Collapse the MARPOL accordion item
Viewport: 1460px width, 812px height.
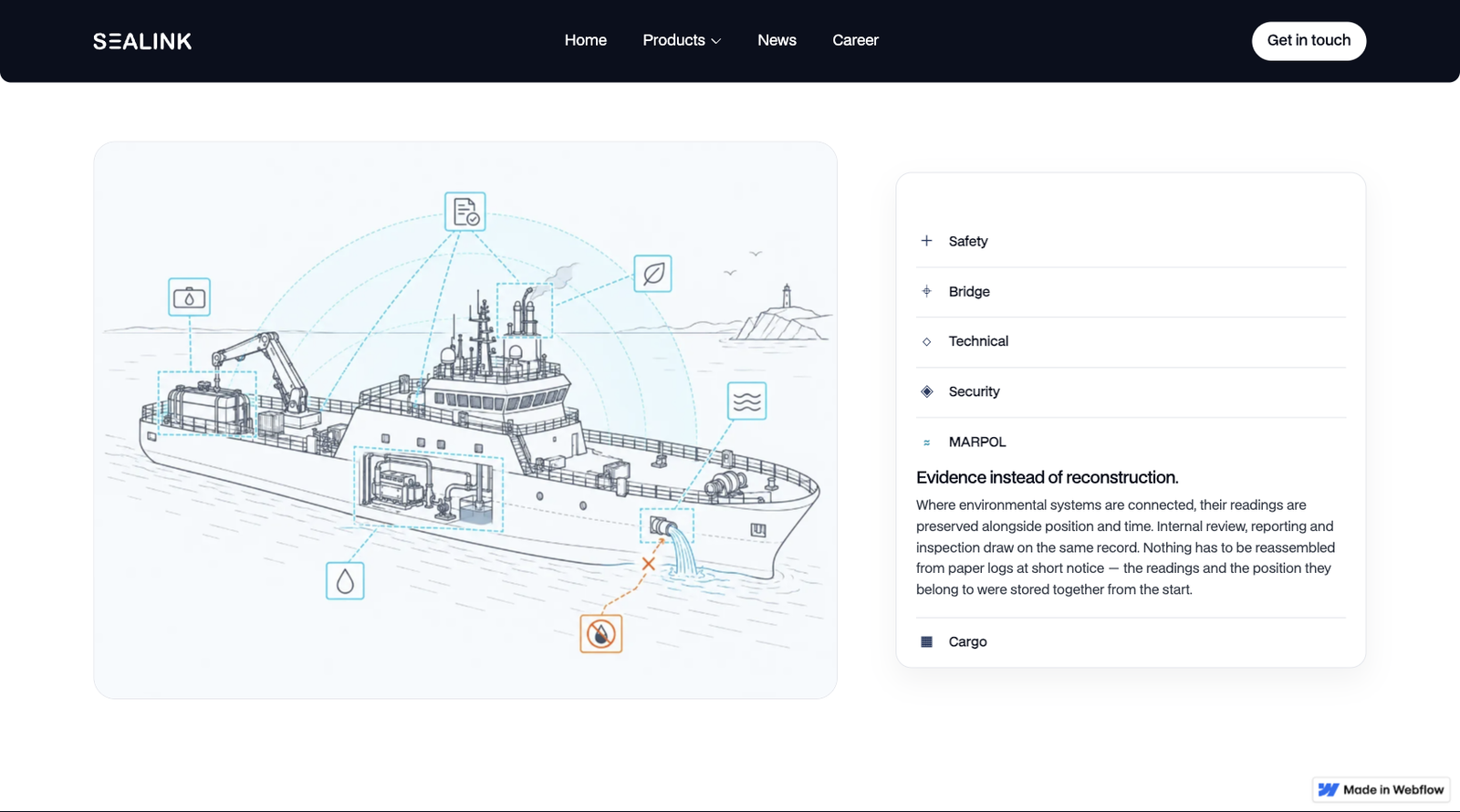pyautogui.click(x=1131, y=442)
